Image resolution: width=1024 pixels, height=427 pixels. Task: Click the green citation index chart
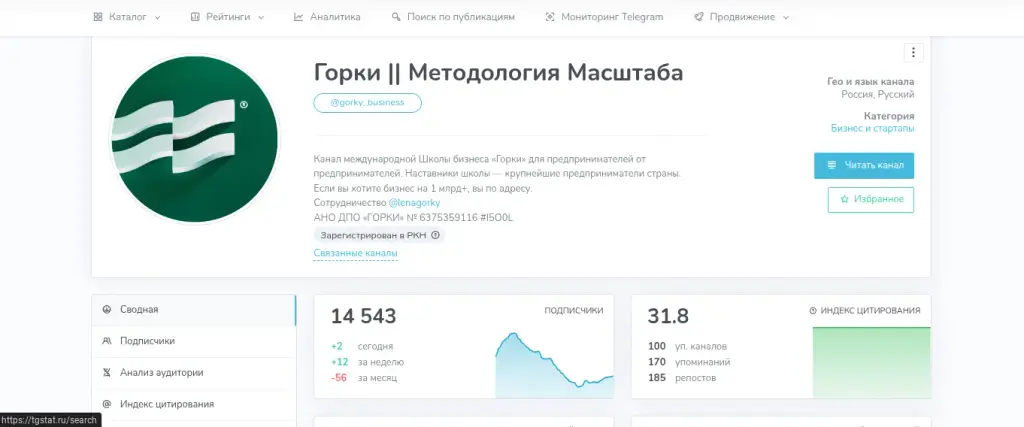click(872, 362)
